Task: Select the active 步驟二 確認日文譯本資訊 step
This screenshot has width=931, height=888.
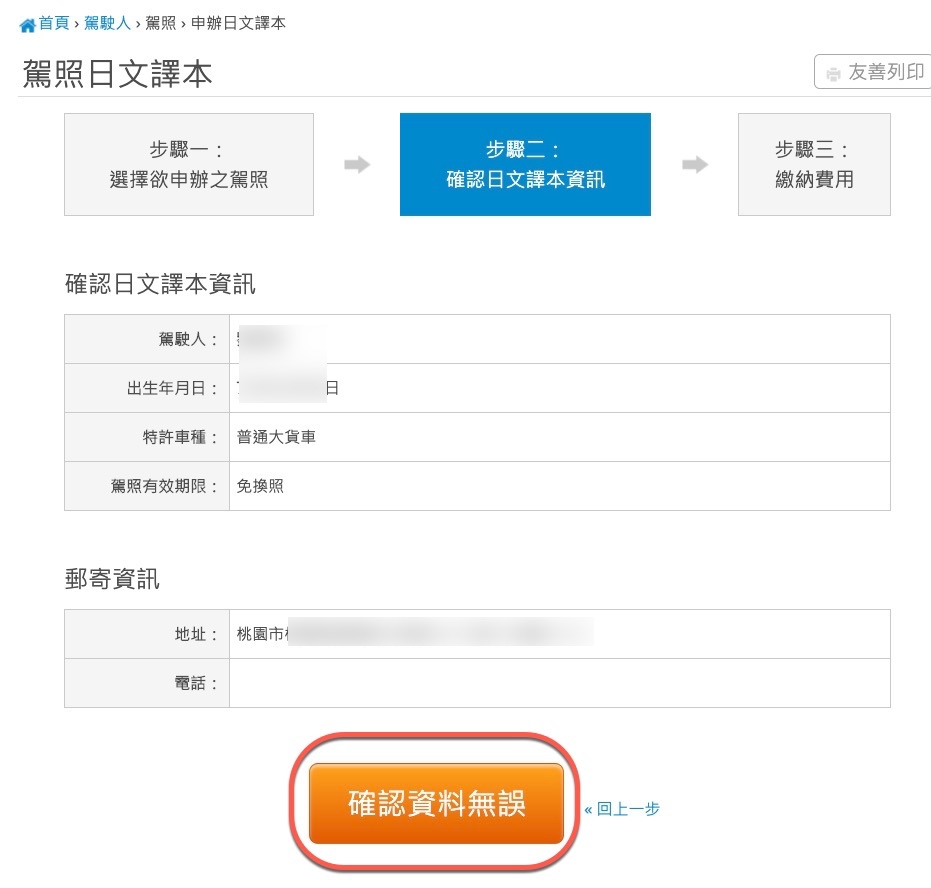Action: [525, 165]
